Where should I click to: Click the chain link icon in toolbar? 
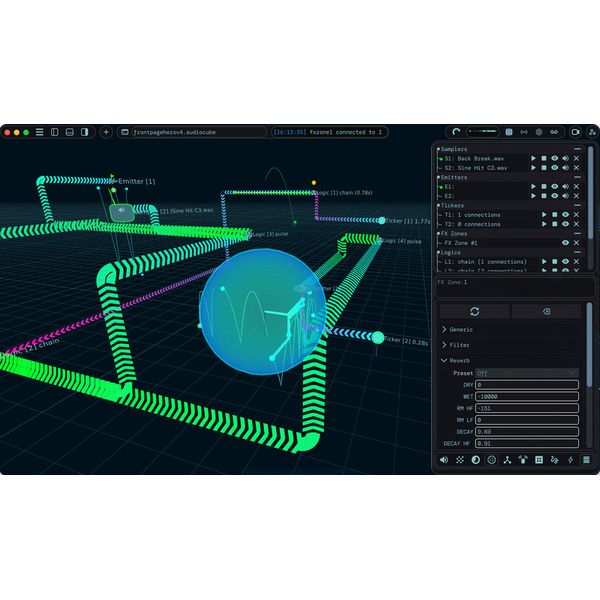click(x=554, y=132)
